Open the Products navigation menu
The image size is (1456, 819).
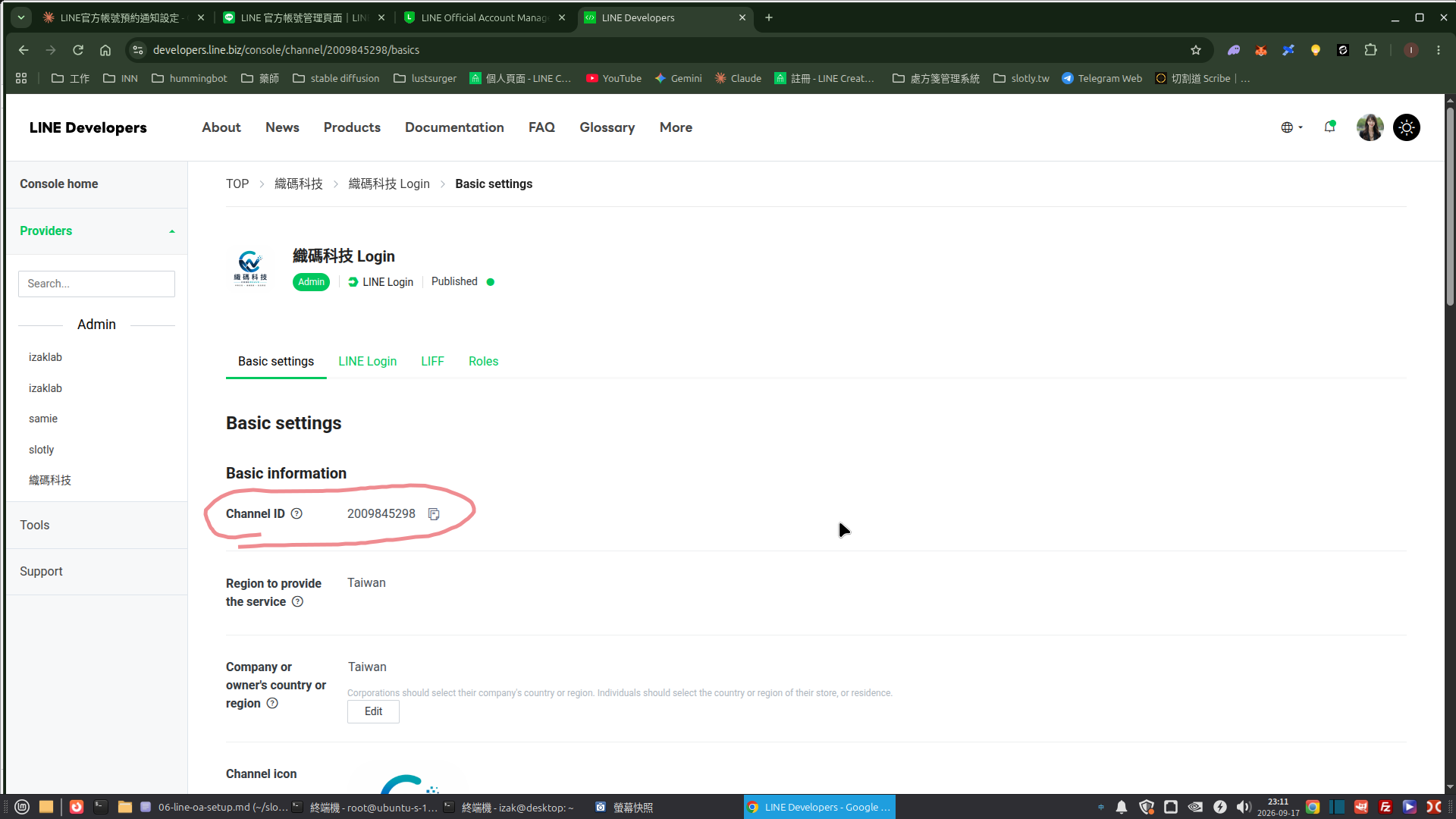tap(352, 127)
